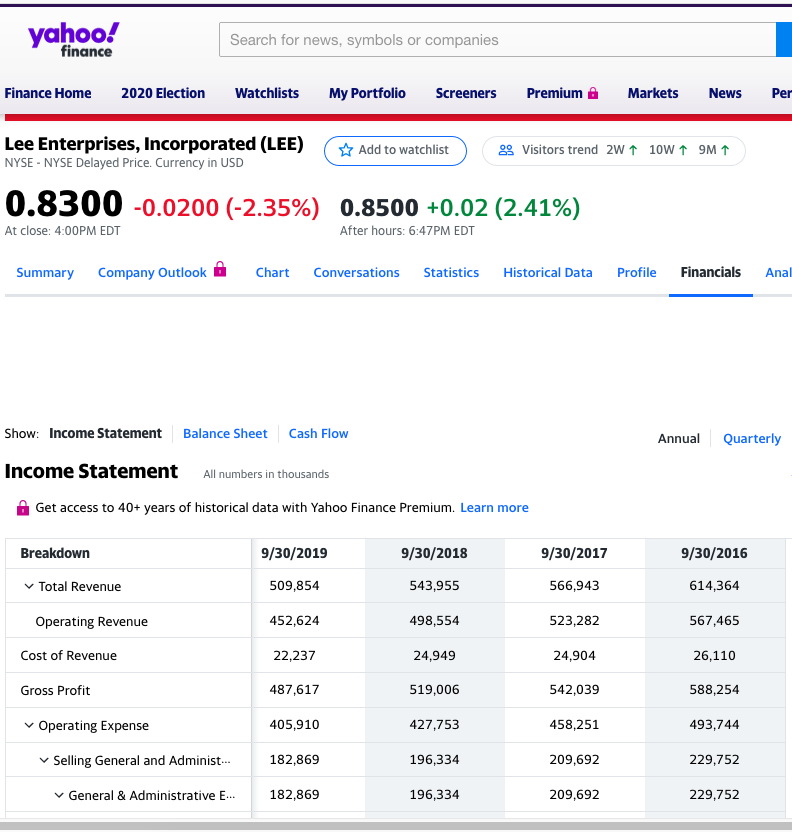The image size is (792, 832).
Task: Click the Lee Enterprises, Incorporated (LEE) heading
Action: click(x=154, y=144)
